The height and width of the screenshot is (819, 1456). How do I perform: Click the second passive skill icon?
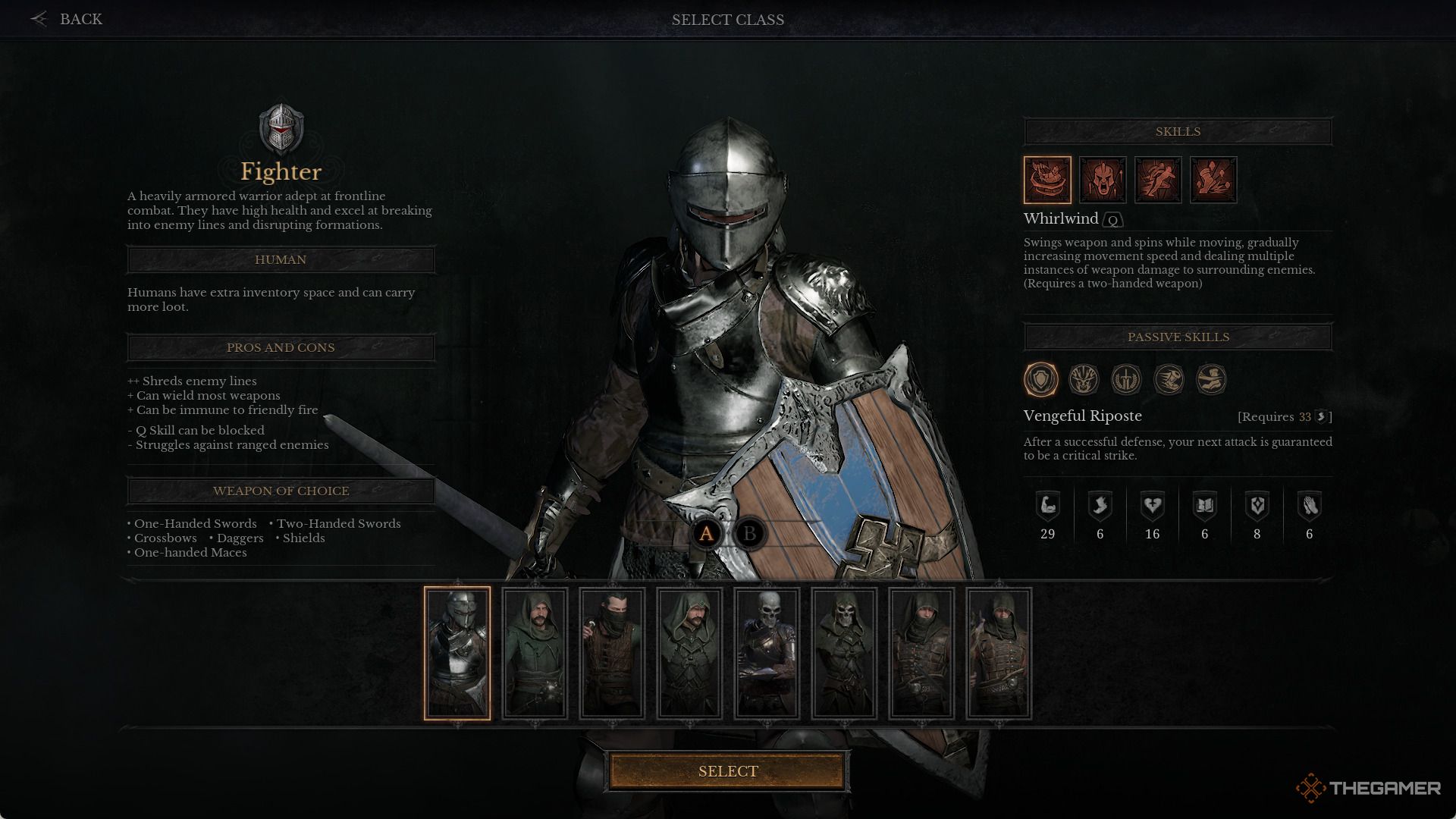click(1083, 379)
